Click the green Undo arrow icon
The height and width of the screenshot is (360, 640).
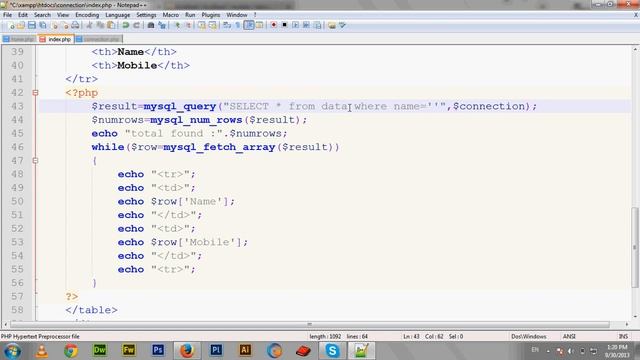pyautogui.click(x=126, y=25)
